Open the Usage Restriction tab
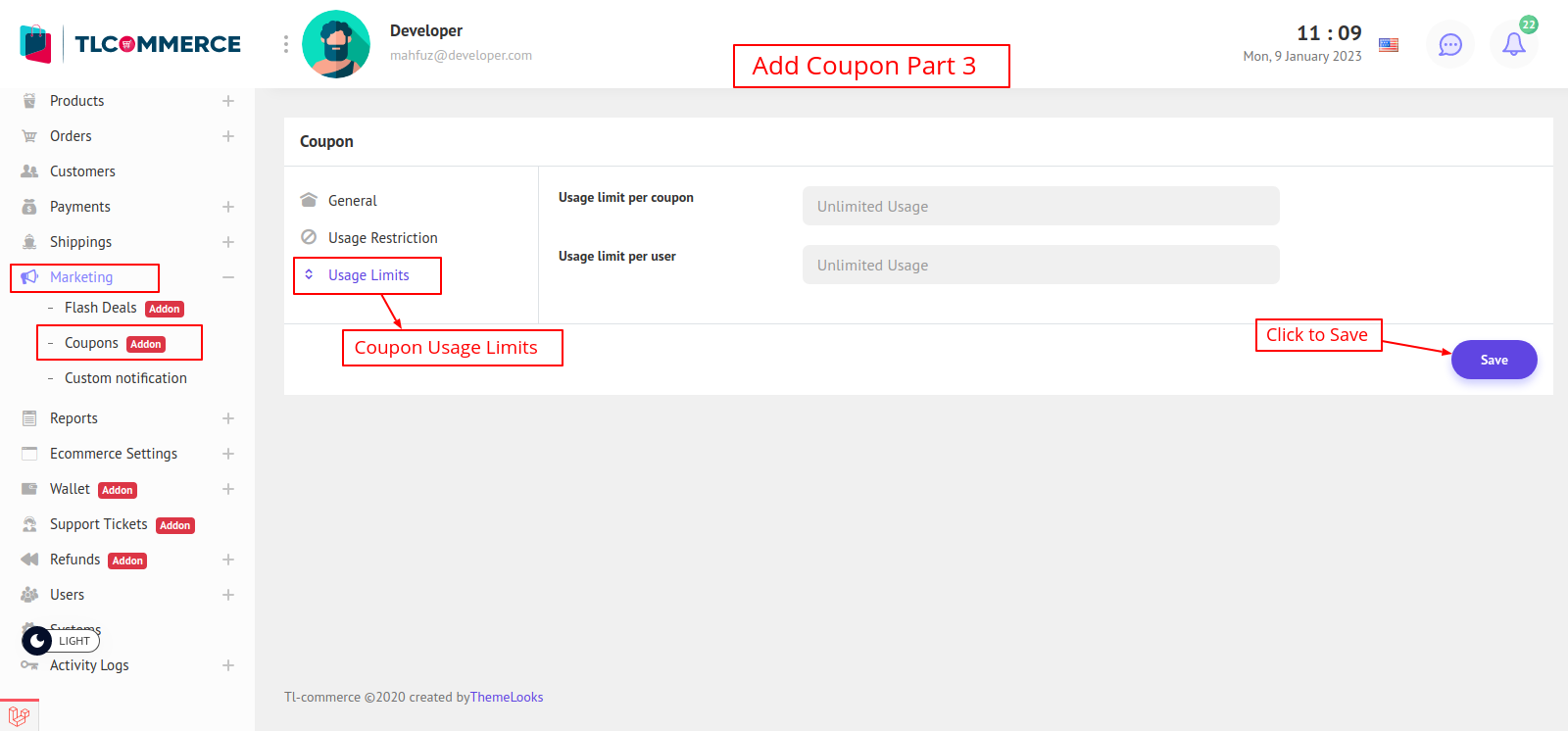 pyautogui.click(x=382, y=238)
